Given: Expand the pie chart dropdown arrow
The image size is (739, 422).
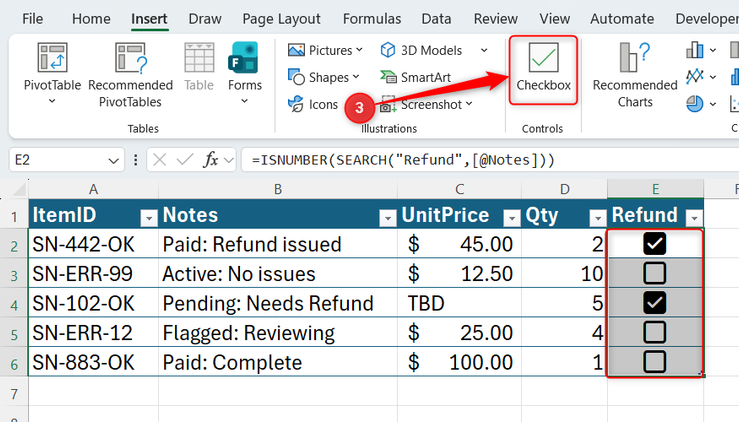Looking at the screenshot, I should tap(713, 104).
